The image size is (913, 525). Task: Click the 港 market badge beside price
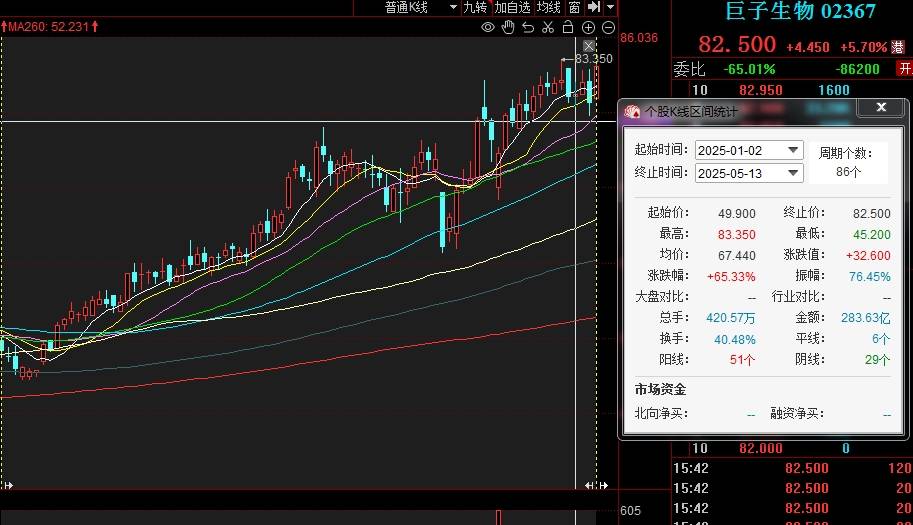898,46
